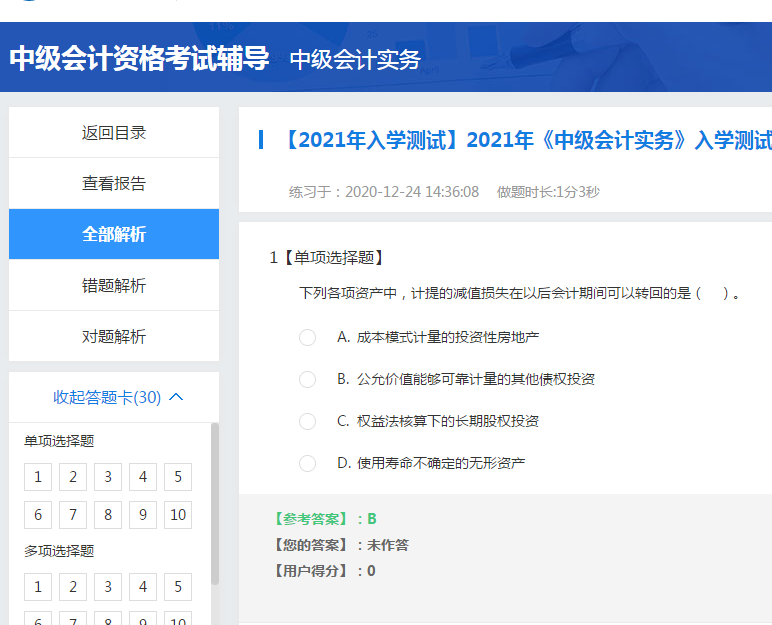This screenshot has width=772, height=625.
Task: Open 查看报告 in the sidebar
Action: click(x=114, y=184)
